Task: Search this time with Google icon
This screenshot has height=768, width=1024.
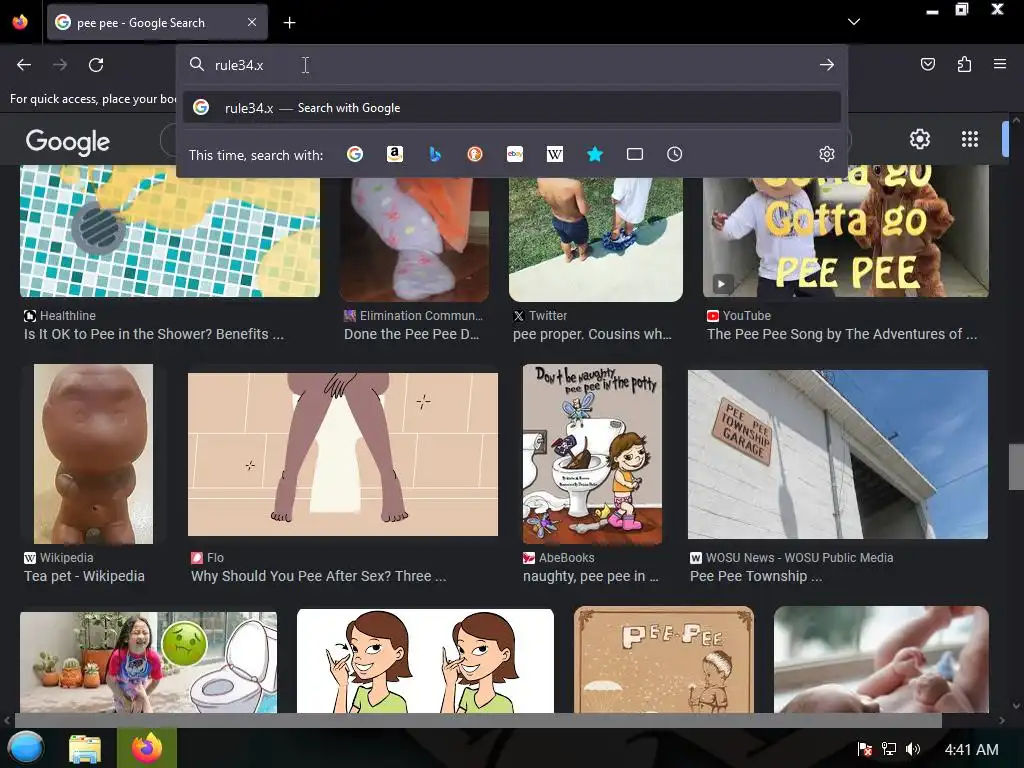Action: [x=355, y=154]
